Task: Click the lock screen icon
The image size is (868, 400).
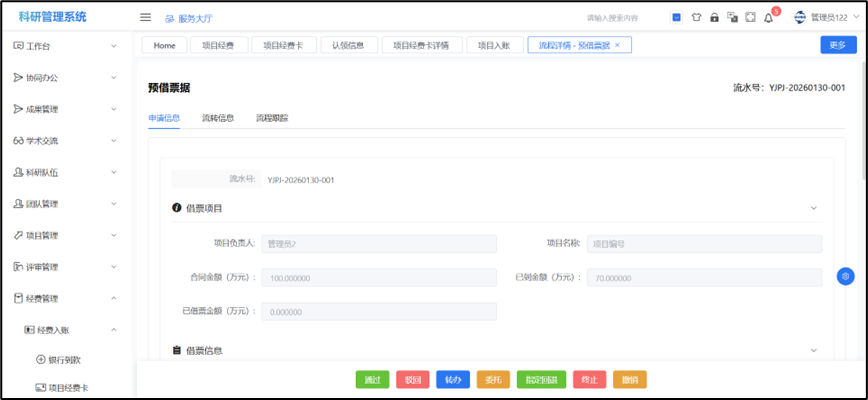Action: [714, 17]
